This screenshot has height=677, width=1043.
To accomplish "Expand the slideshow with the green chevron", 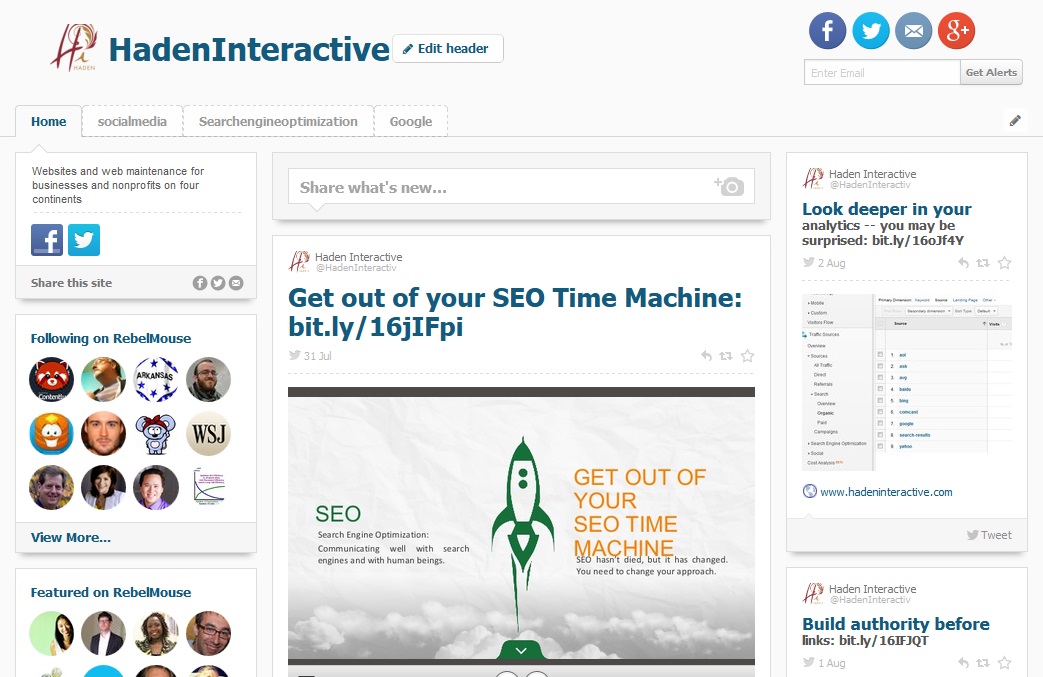I will pyautogui.click(x=522, y=650).
